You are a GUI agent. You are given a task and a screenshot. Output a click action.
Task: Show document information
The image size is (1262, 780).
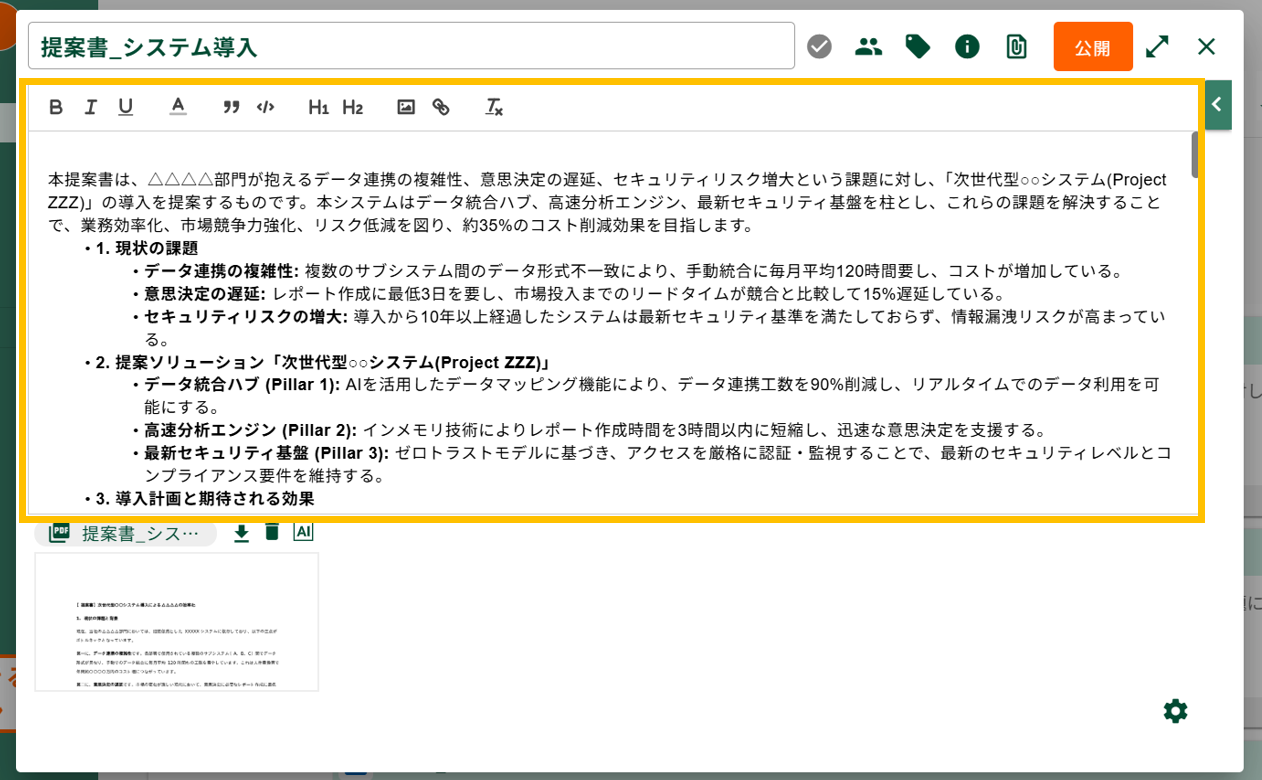click(x=967, y=46)
